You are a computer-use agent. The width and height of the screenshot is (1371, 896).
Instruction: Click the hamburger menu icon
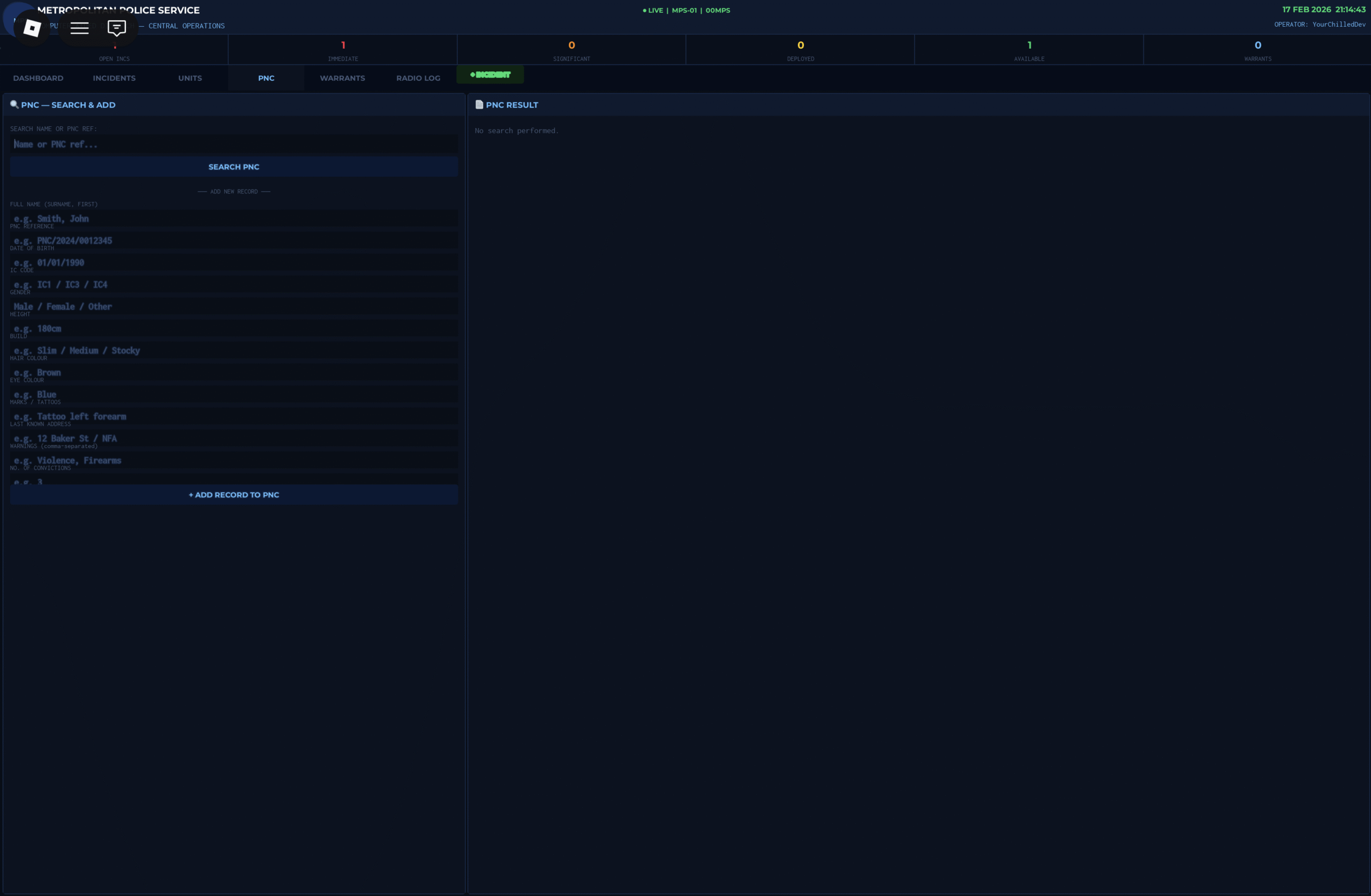(79, 28)
